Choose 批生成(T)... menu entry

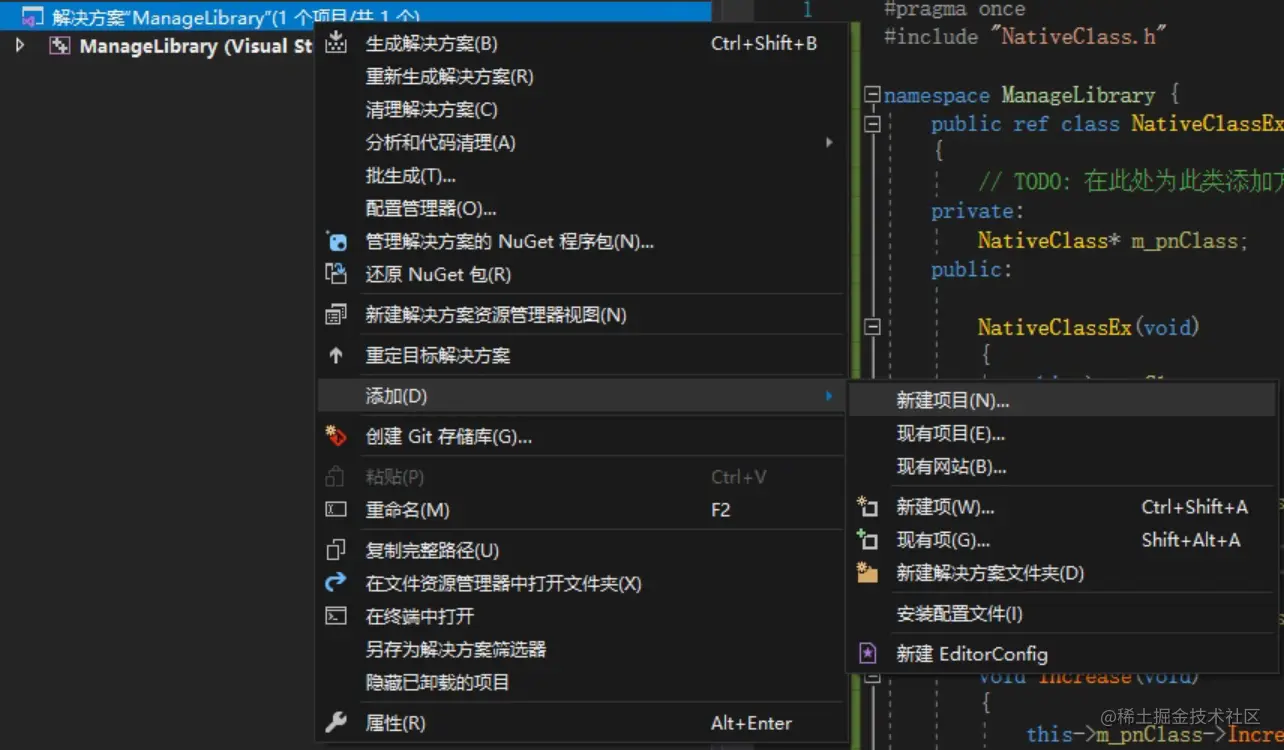pos(580,175)
